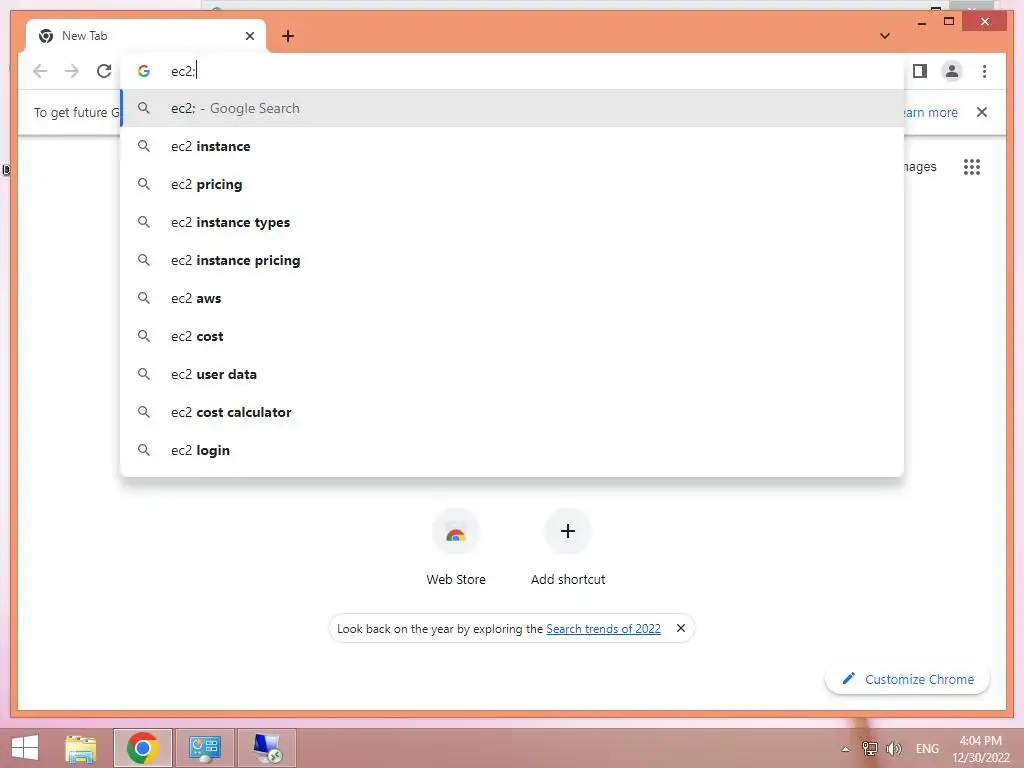
Task: Open the Chrome profile avatar
Action: (952, 71)
